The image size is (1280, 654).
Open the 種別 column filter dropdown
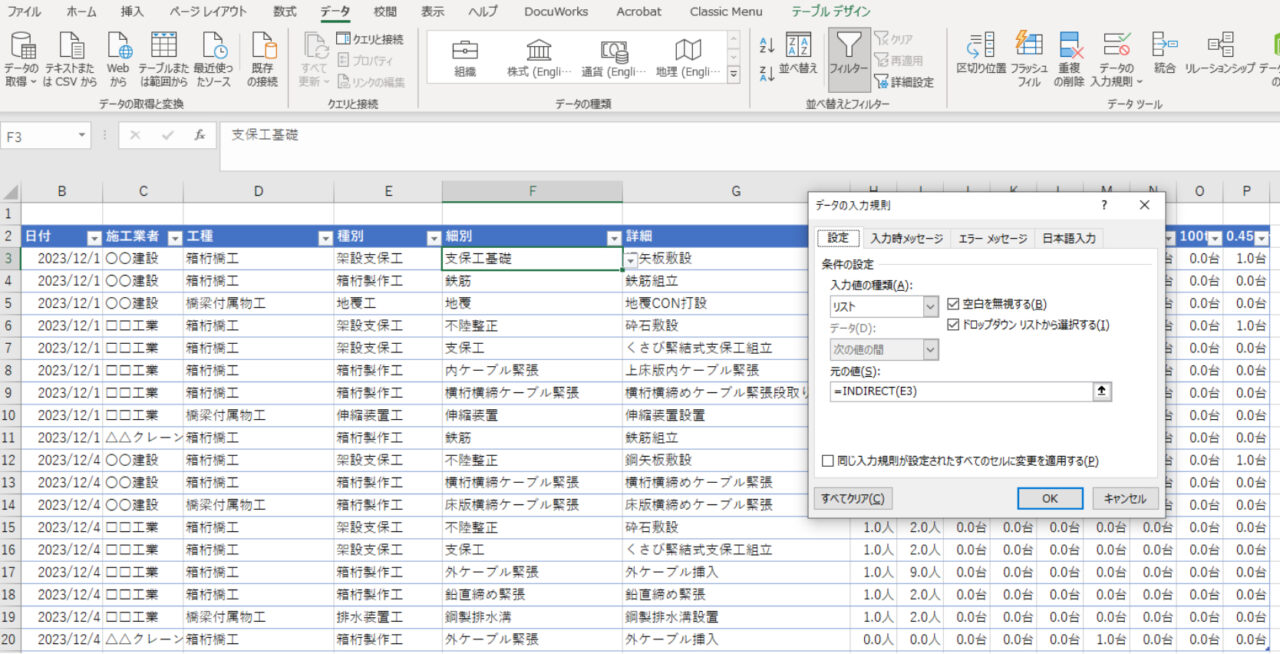433,237
